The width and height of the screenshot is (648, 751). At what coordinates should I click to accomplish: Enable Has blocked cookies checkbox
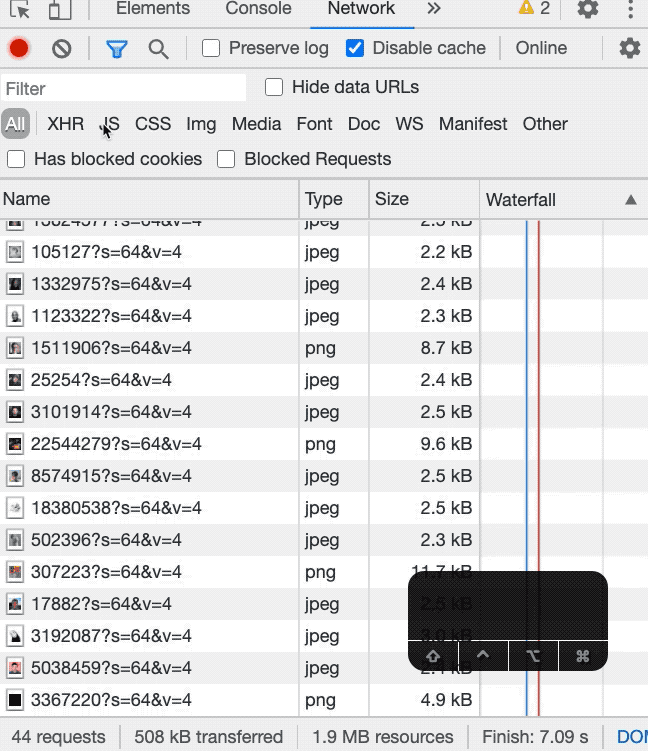16,159
